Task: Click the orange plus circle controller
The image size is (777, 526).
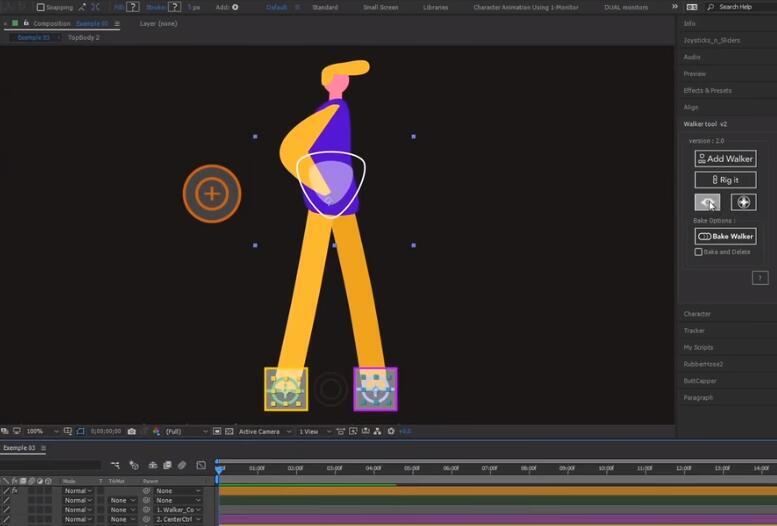Action: (211, 193)
